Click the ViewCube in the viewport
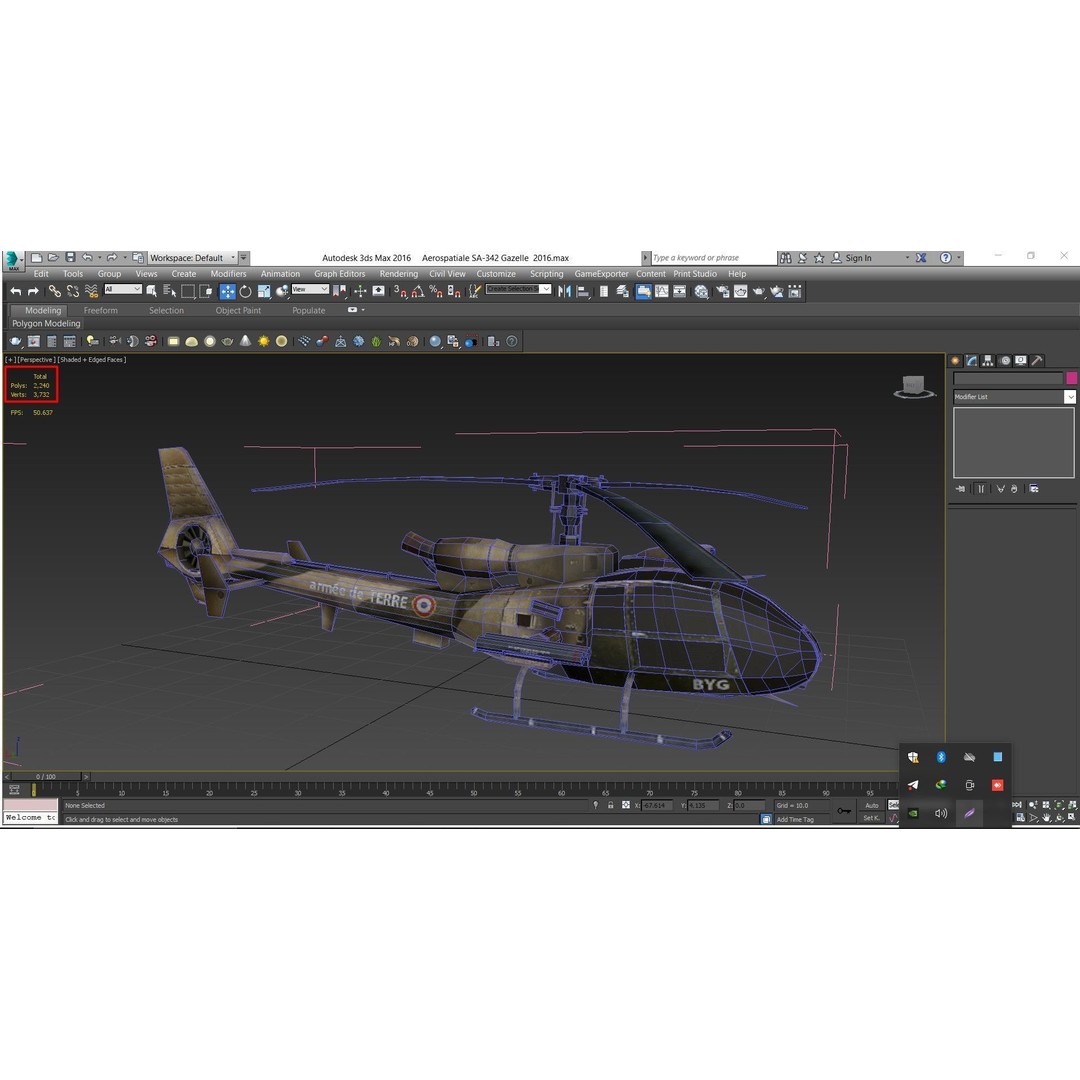Viewport: 1080px width, 1080px height. pyautogui.click(x=914, y=387)
